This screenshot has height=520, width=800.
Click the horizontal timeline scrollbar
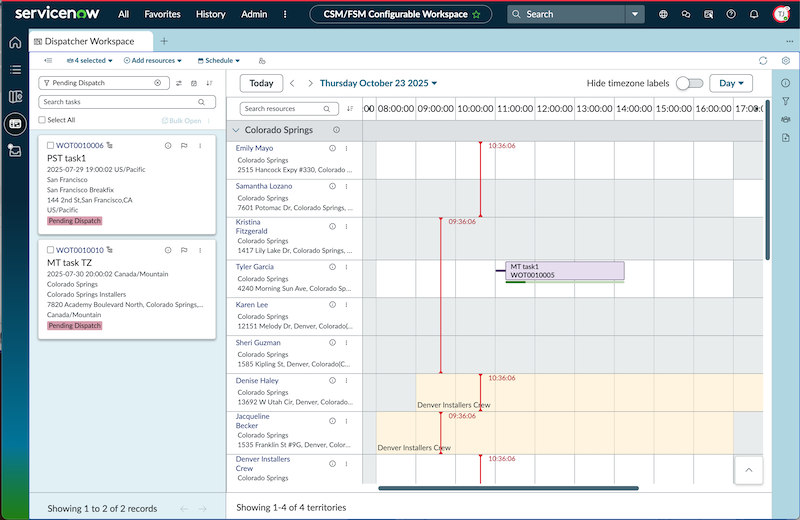pos(508,488)
